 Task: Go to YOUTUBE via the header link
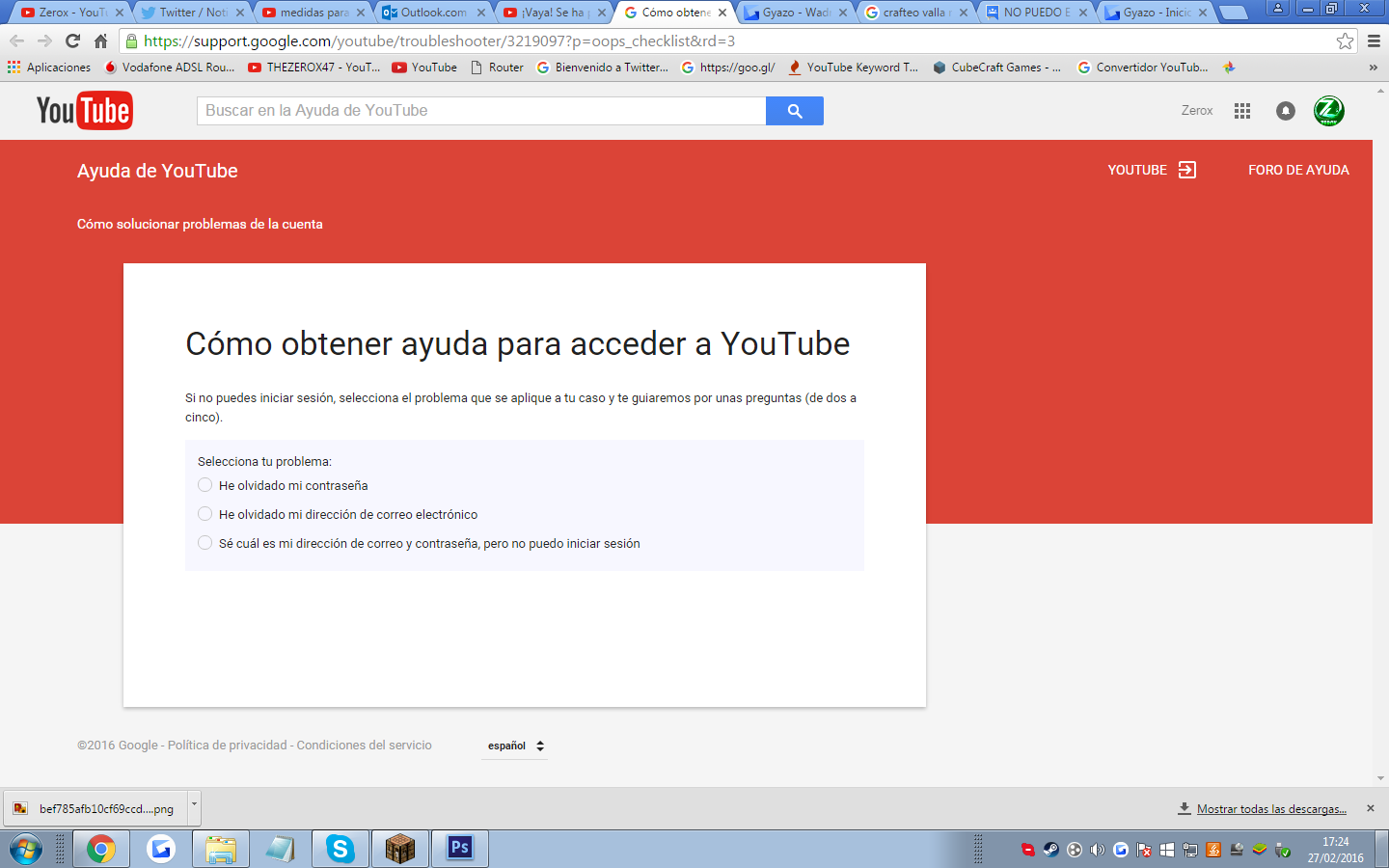click(x=1152, y=170)
